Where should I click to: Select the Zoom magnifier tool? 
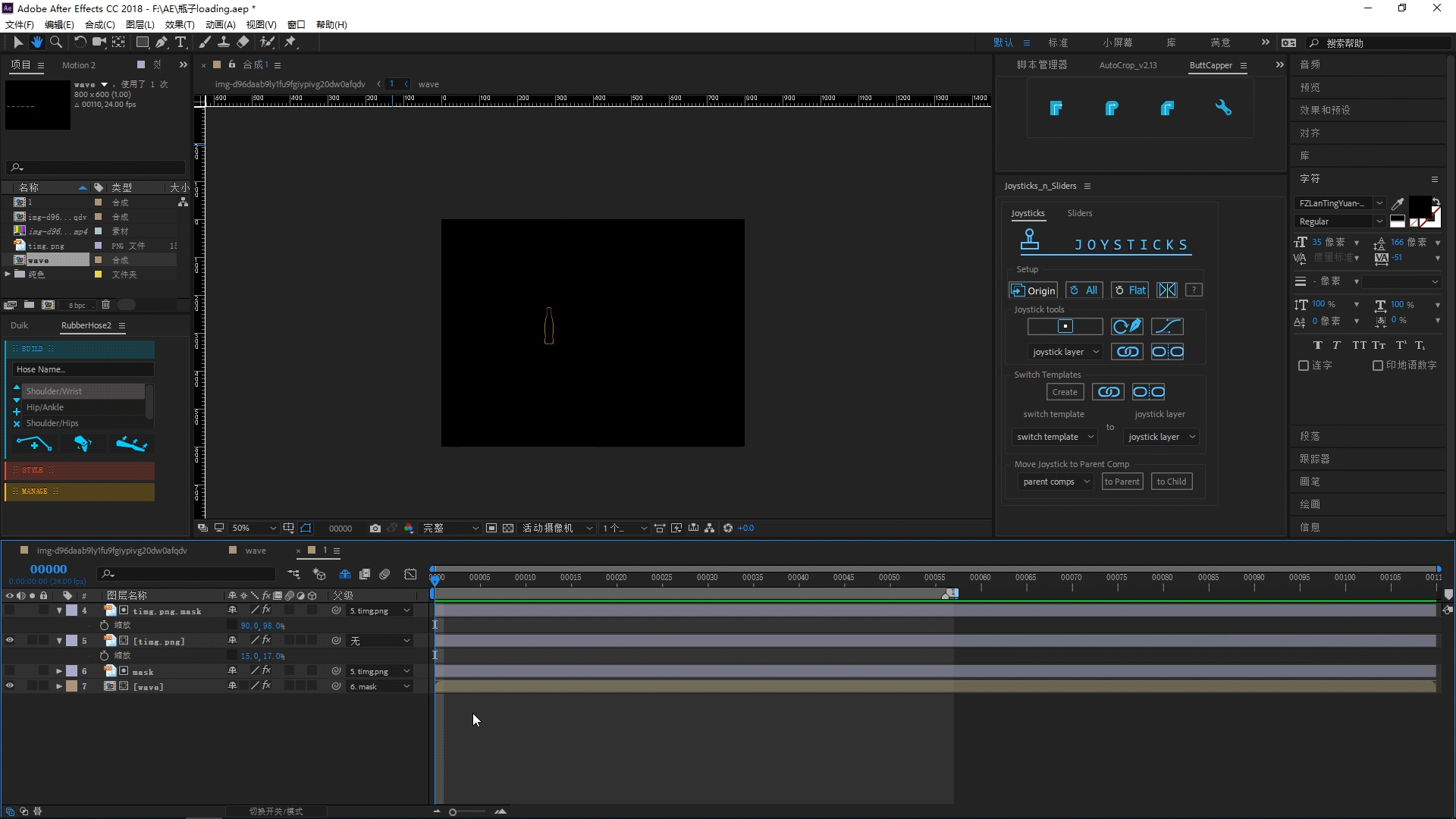tap(56, 42)
